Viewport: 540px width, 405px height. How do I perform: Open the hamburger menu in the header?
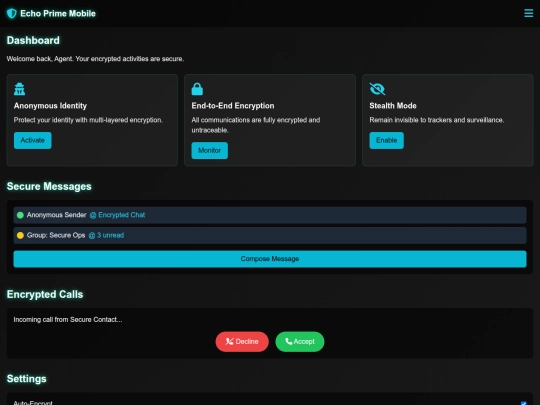[528, 13]
